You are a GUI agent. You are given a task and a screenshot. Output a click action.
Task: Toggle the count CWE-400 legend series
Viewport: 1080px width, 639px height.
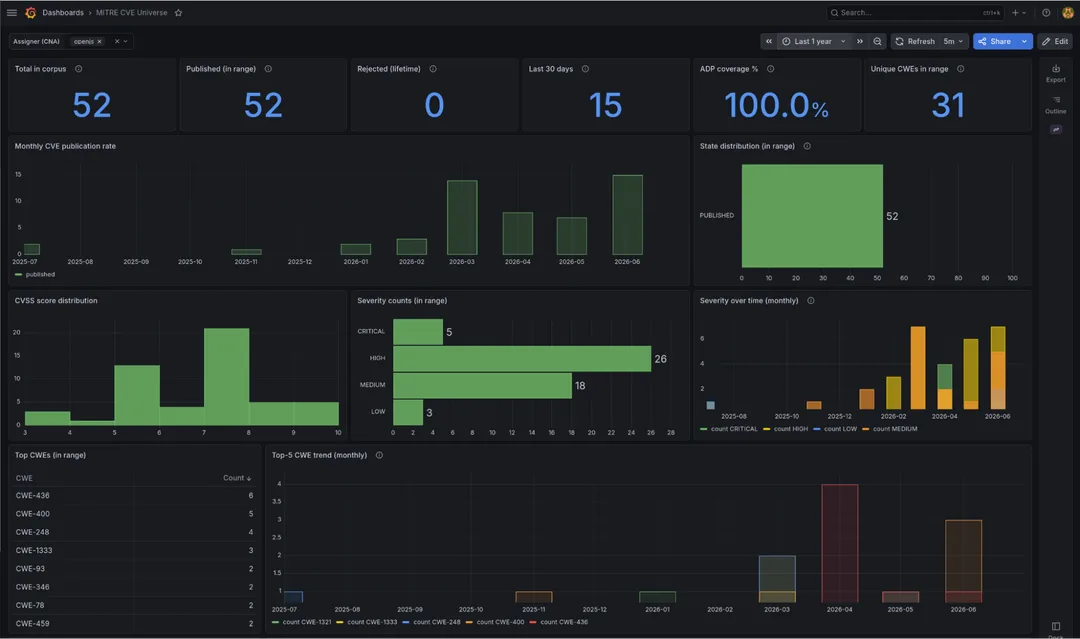click(500, 622)
